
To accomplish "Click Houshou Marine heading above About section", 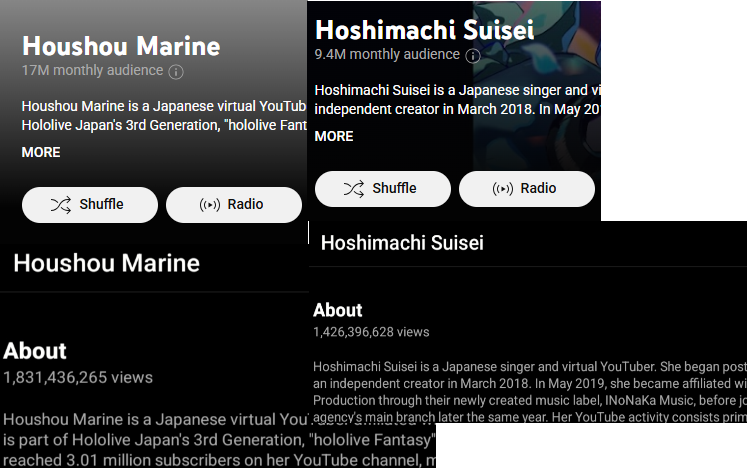I will click(x=107, y=263).
